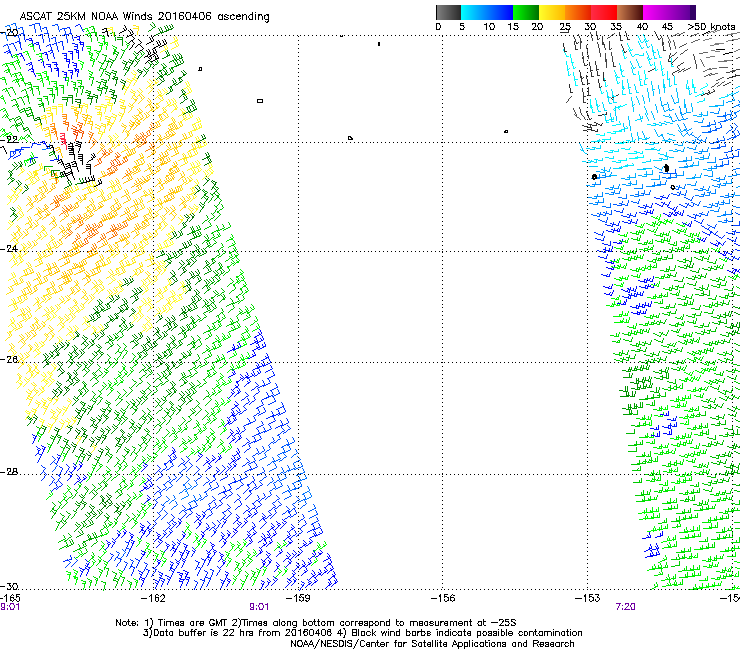The image size is (740, 650).
Task: Click the '40' knots legend label
Action: pyautogui.click(x=642, y=27)
